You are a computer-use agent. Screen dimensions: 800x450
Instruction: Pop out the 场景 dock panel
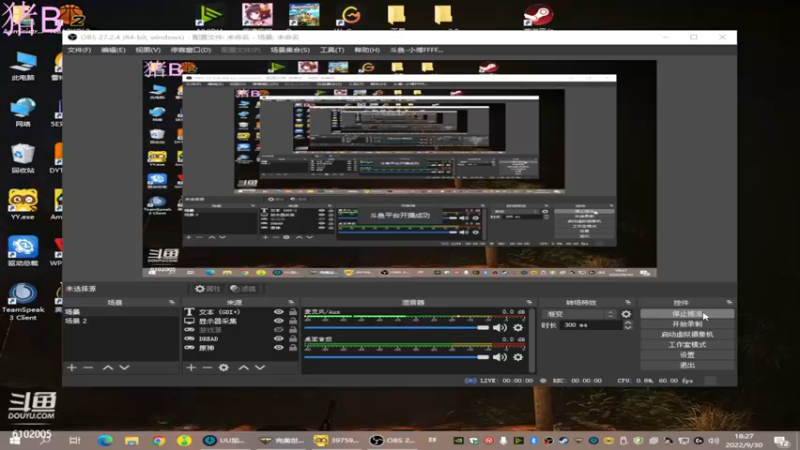[171, 303]
